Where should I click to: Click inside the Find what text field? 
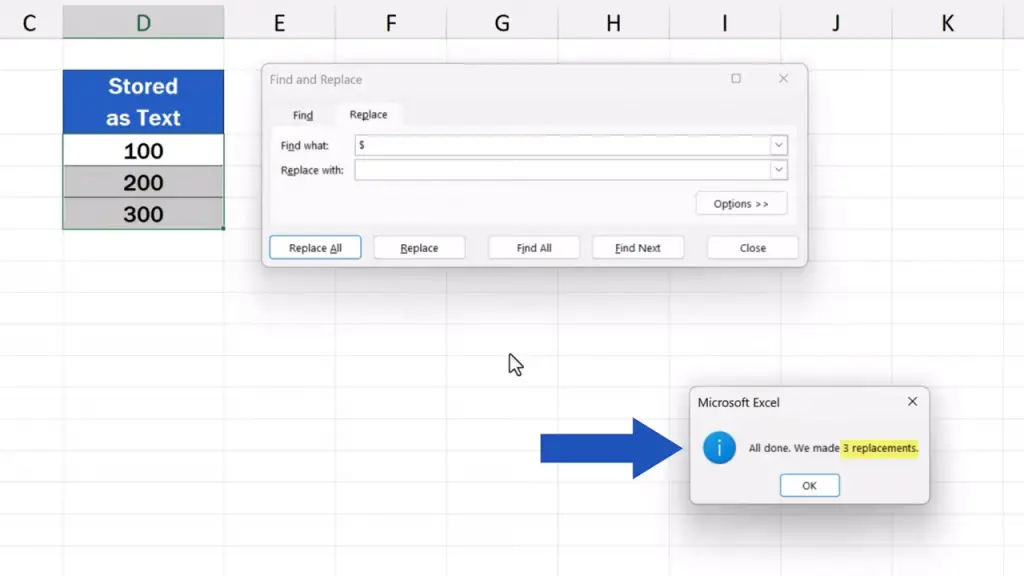pos(560,146)
